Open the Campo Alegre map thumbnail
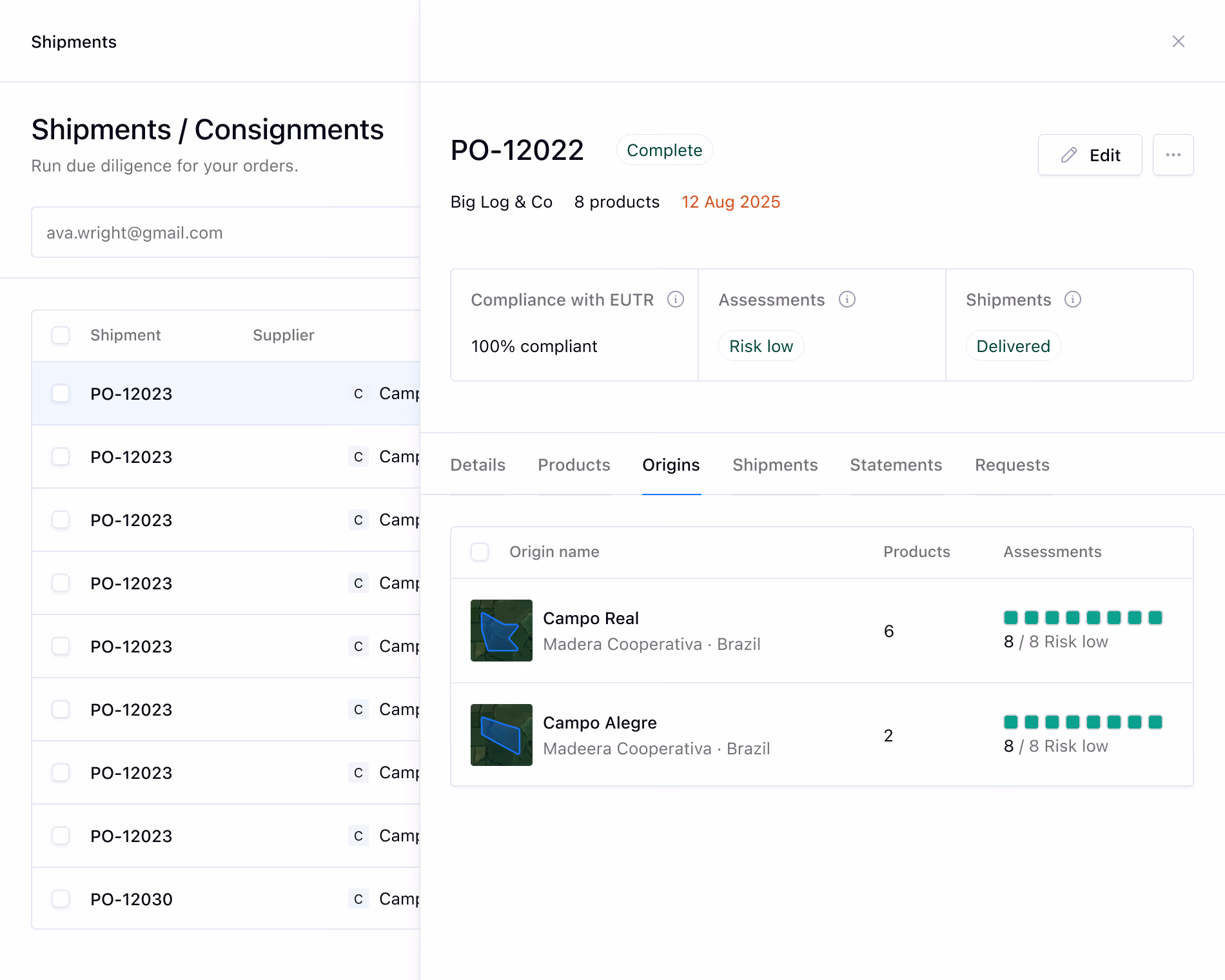1225x980 pixels. 502,735
